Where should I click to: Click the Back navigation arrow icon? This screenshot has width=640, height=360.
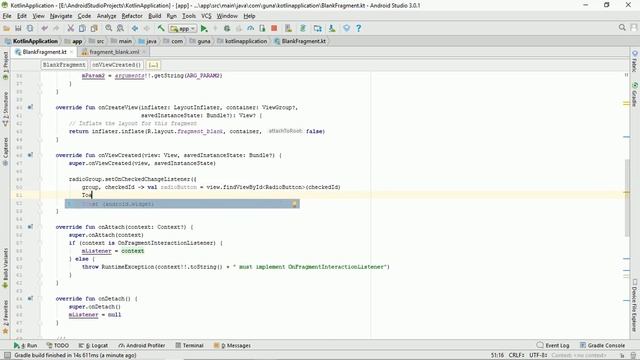coord(135,28)
